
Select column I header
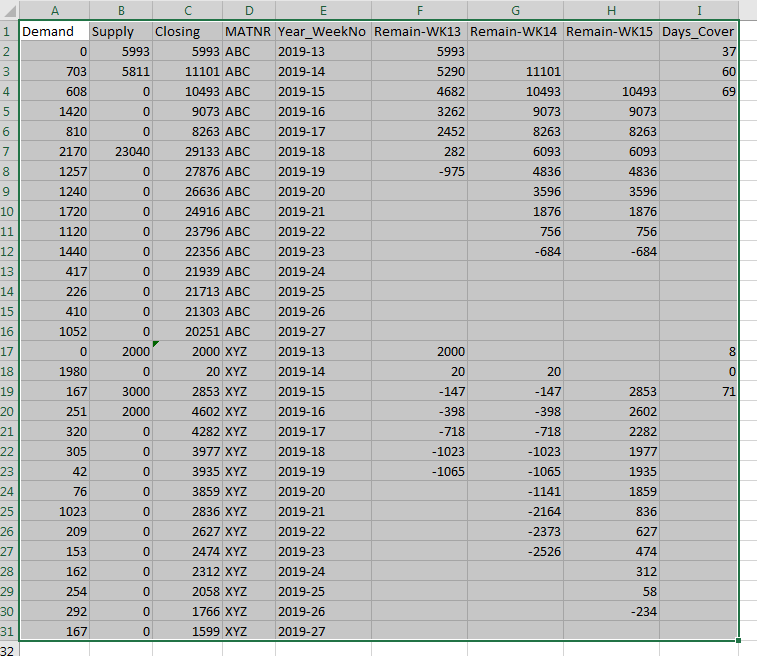(699, 10)
